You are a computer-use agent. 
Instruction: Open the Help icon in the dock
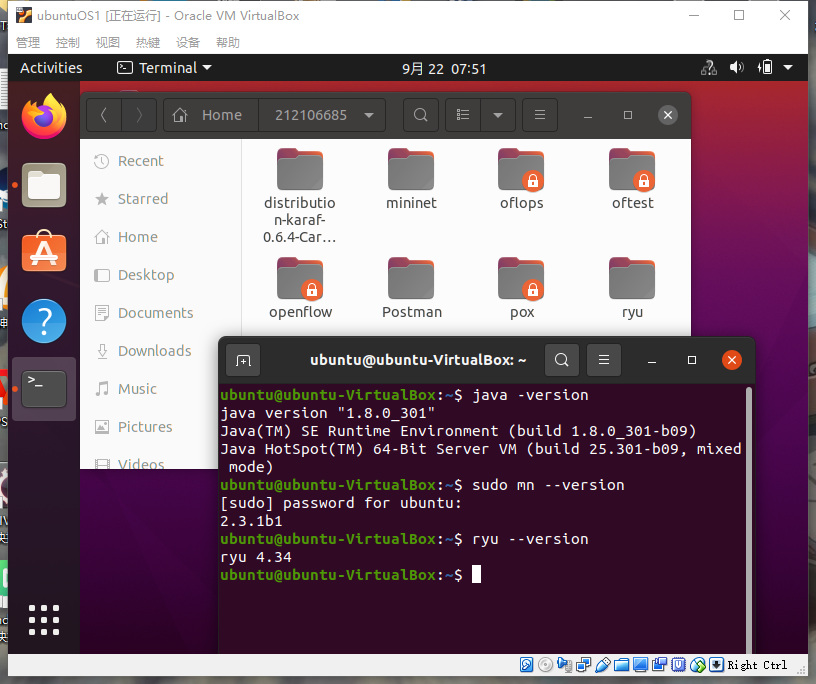[x=44, y=321]
